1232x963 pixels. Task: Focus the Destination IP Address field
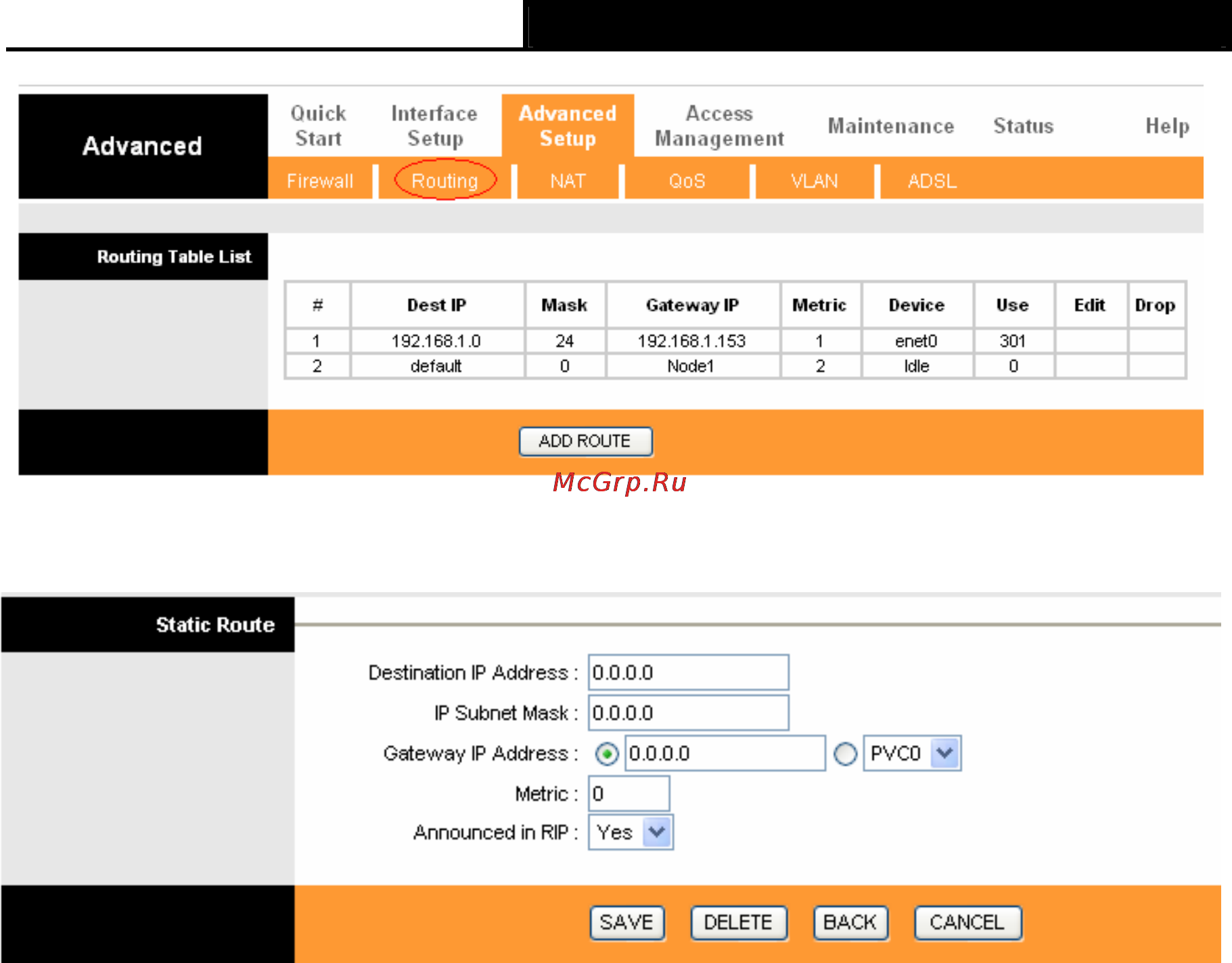tap(688, 672)
